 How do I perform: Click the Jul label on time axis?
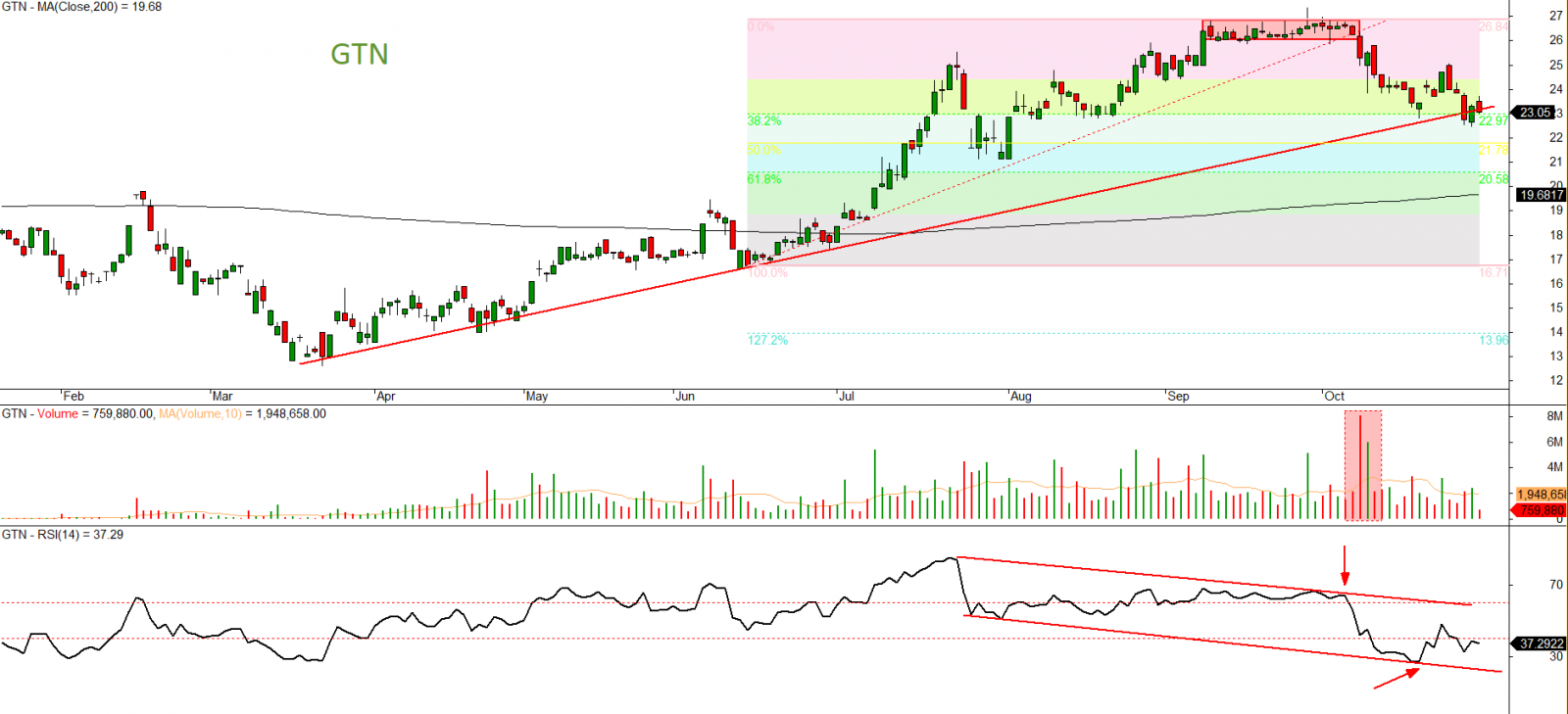click(x=847, y=397)
